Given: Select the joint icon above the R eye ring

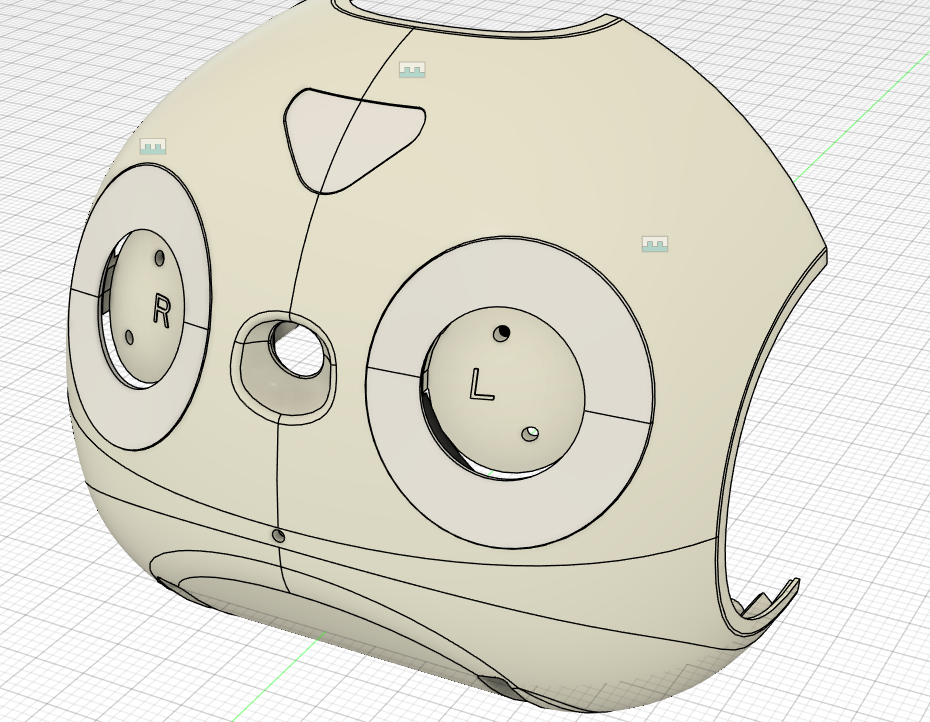Looking at the screenshot, I should (153, 147).
